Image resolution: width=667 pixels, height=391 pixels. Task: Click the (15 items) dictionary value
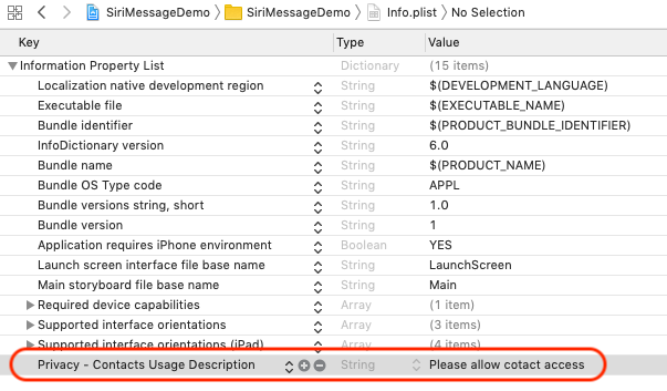459,66
